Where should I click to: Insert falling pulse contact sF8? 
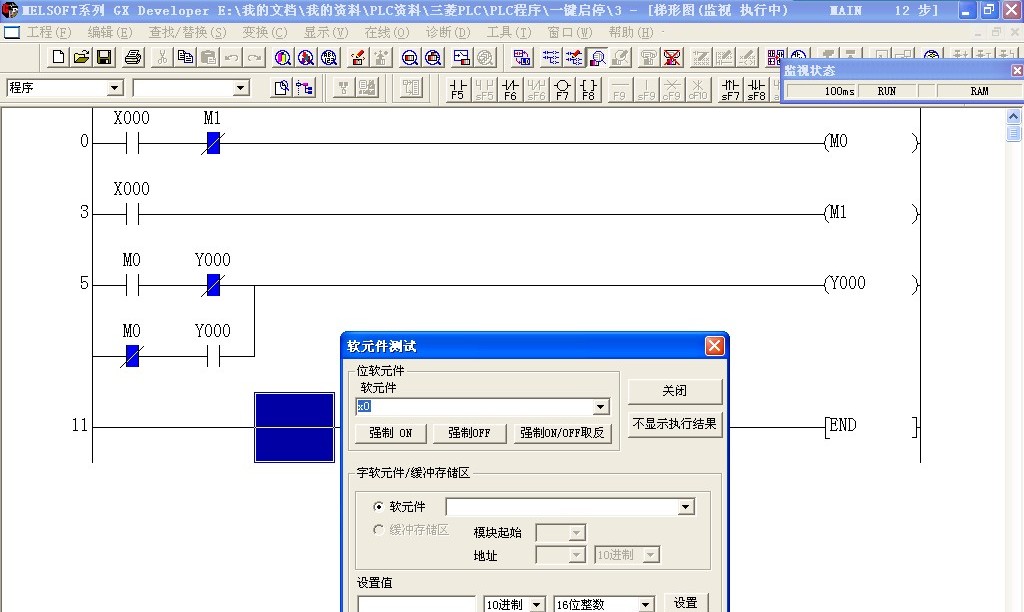pos(756,89)
